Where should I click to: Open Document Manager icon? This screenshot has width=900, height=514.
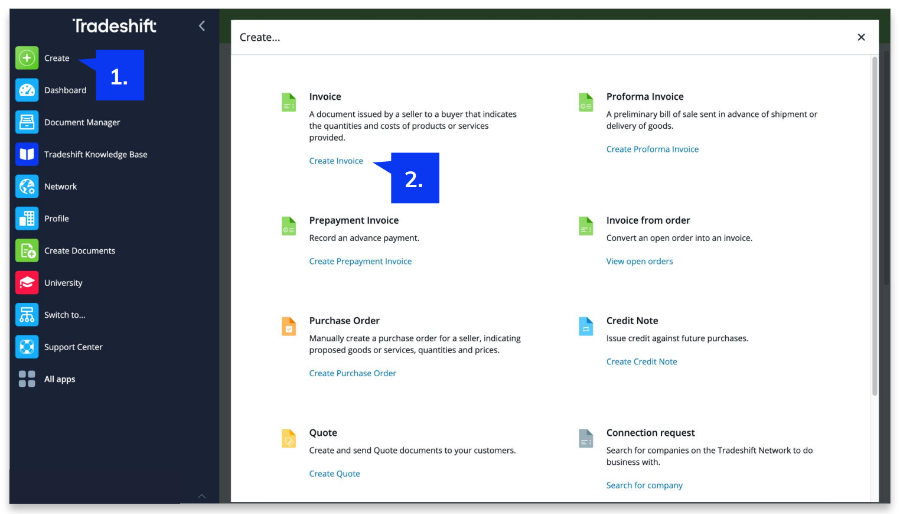coord(27,122)
